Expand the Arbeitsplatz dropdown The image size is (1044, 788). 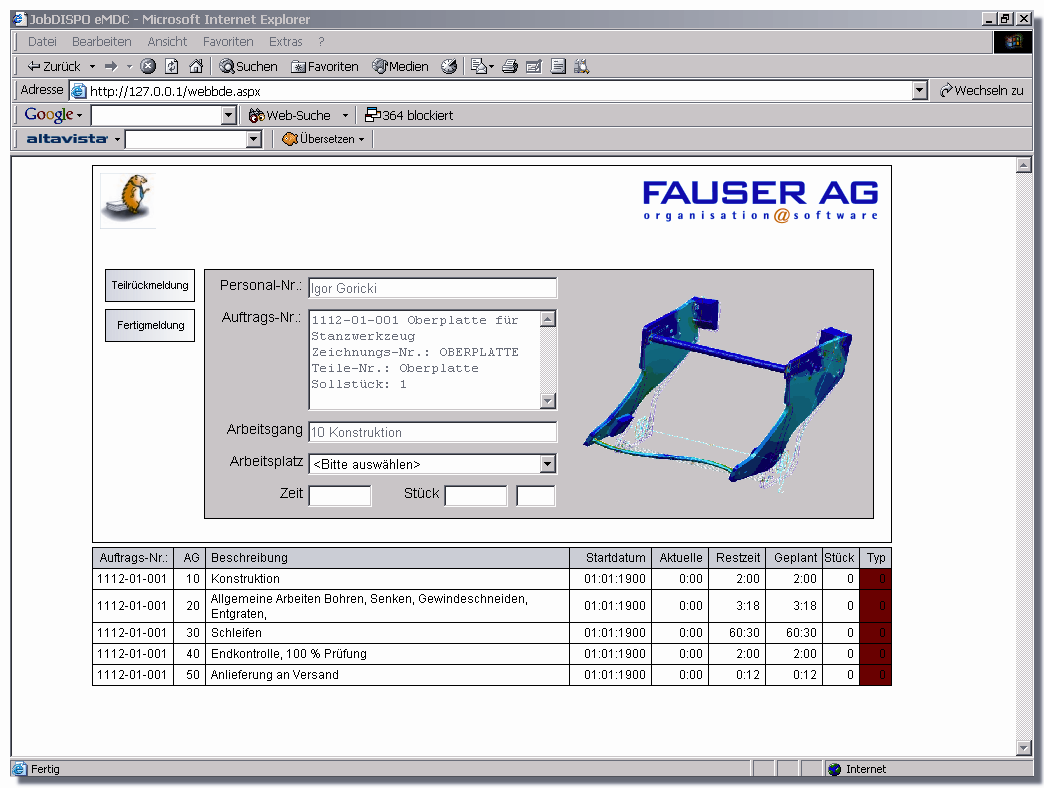point(547,464)
